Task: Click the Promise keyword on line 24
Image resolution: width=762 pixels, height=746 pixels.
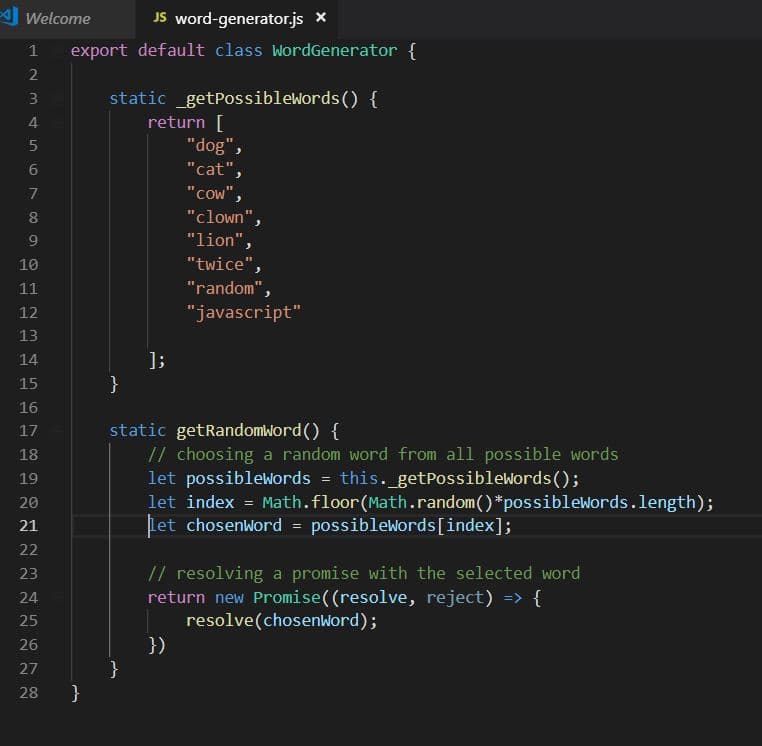Action: [x=287, y=597]
